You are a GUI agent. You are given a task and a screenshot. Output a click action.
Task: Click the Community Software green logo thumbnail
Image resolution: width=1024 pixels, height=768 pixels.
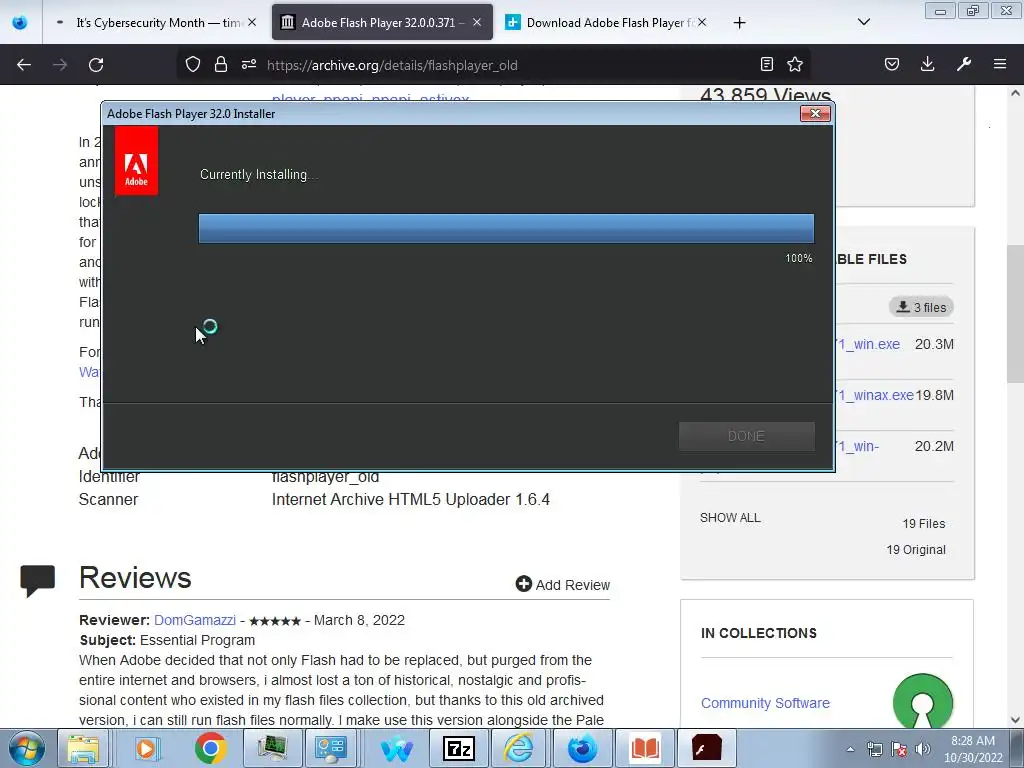(x=923, y=701)
